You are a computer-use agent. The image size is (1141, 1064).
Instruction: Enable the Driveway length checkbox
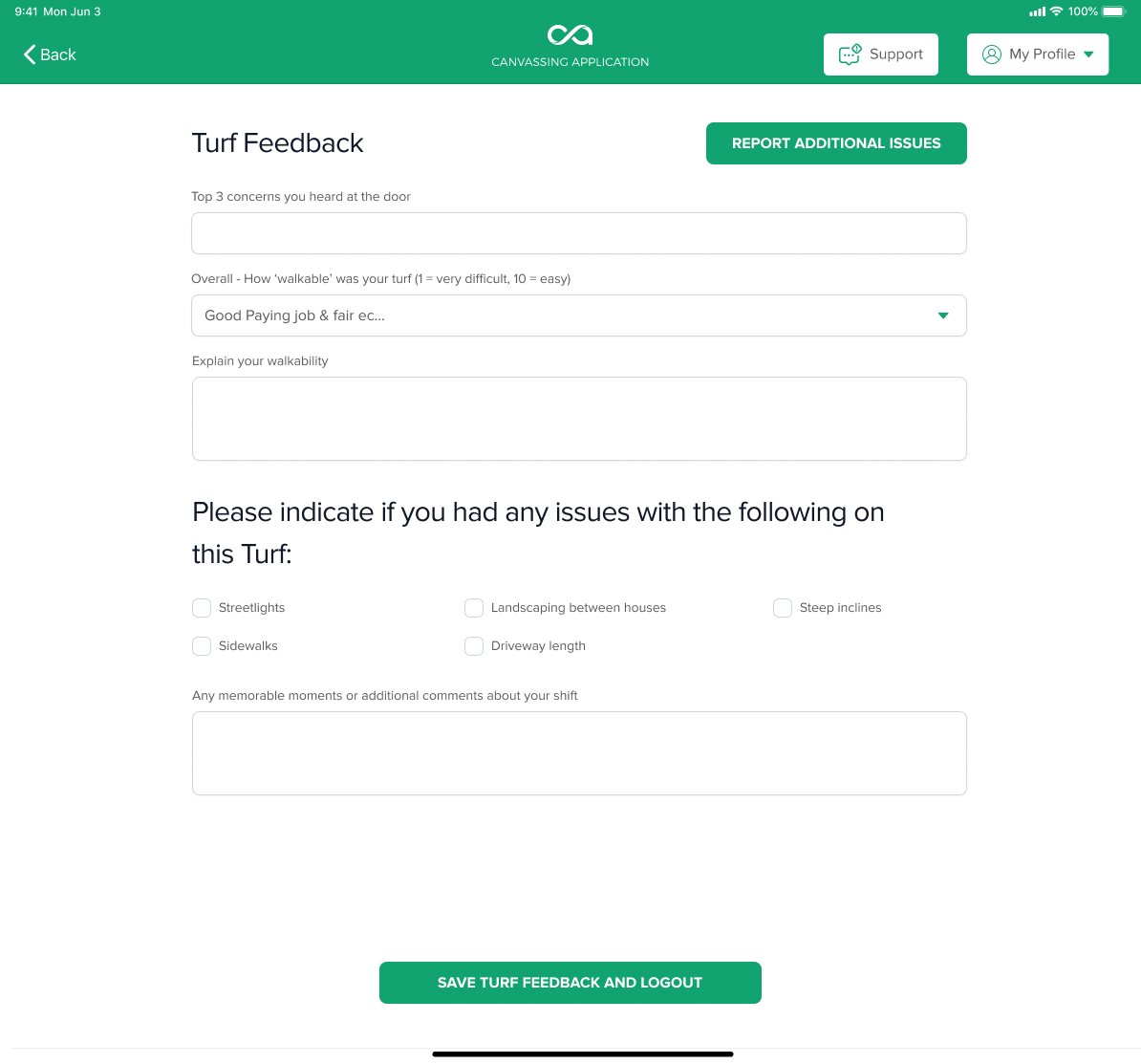click(474, 646)
